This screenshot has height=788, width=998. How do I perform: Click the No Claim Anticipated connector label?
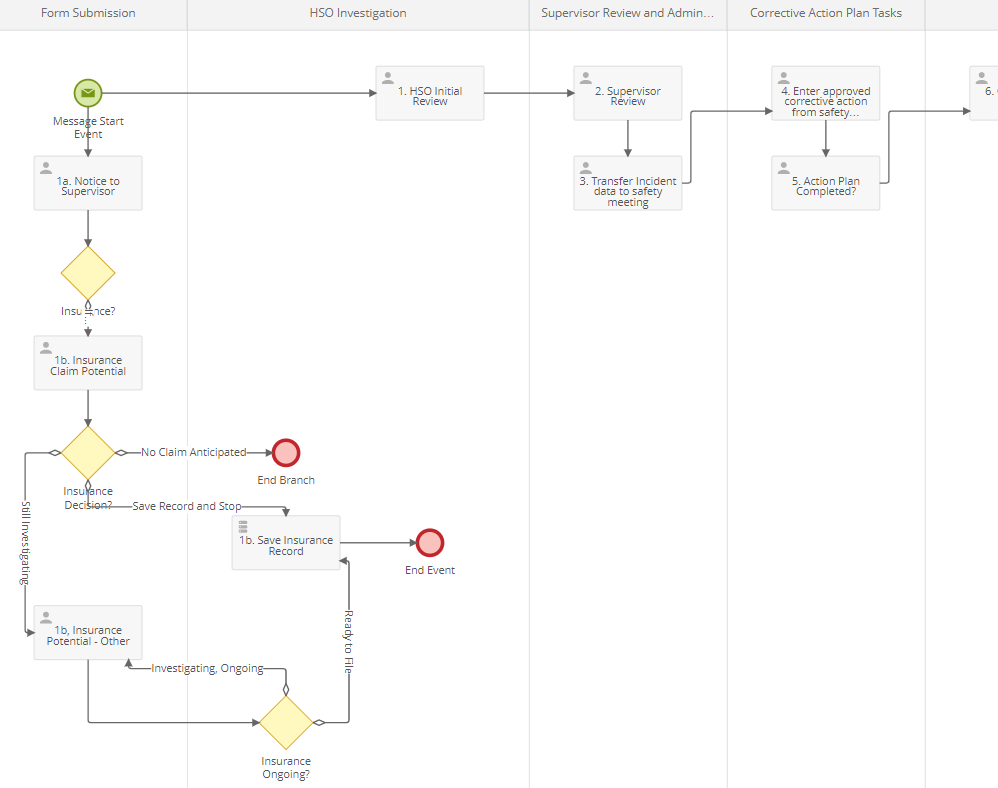pos(193,452)
